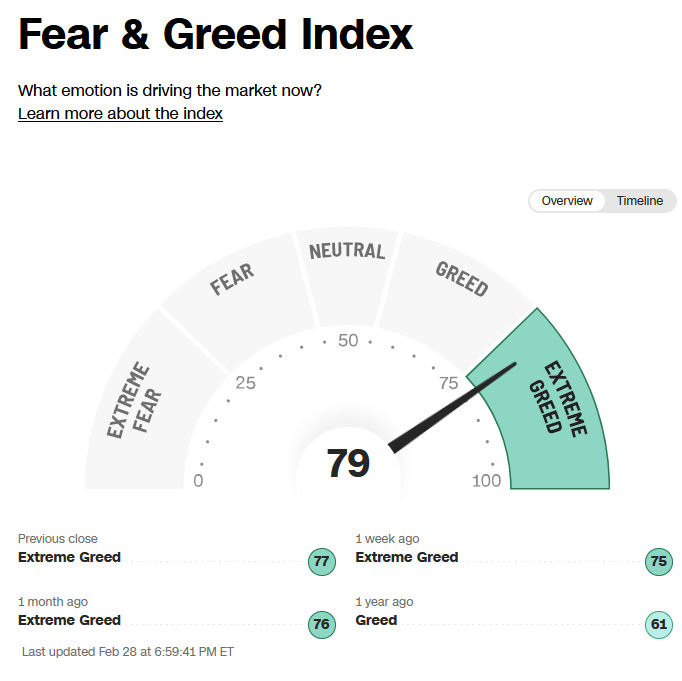Click the 50 mark on the gauge scale
This screenshot has width=682, height=681.
pyautogui.click(x=348, y=340)
